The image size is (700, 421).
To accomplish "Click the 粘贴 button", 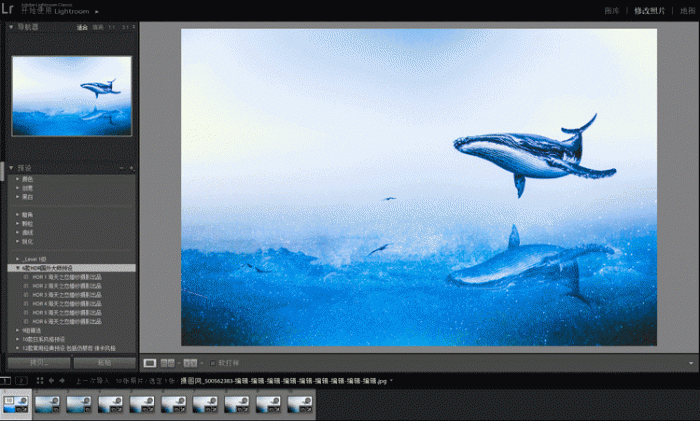I will 104,363.
